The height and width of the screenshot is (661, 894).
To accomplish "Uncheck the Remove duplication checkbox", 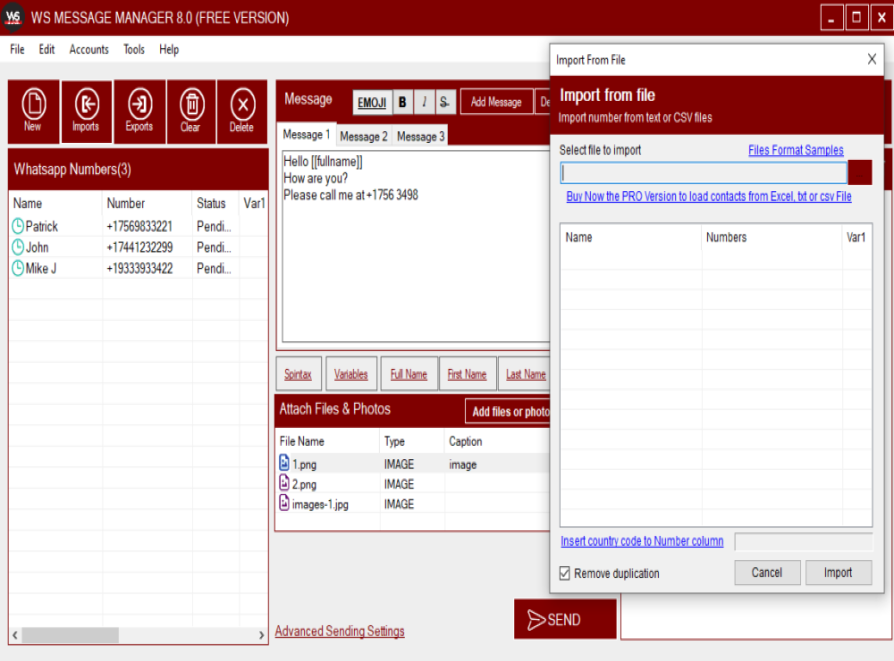I will coord(566,573).
